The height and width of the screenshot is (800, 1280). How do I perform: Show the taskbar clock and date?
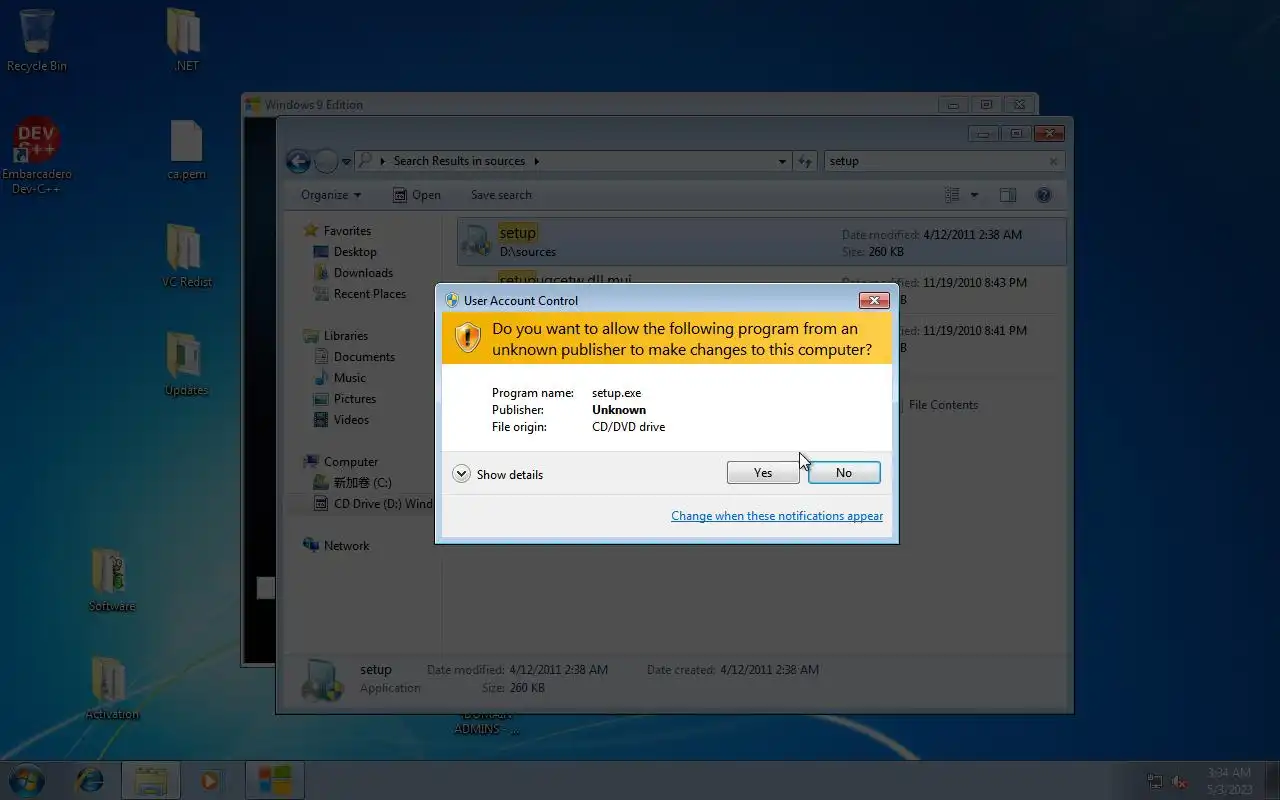tap(1229, 781)
